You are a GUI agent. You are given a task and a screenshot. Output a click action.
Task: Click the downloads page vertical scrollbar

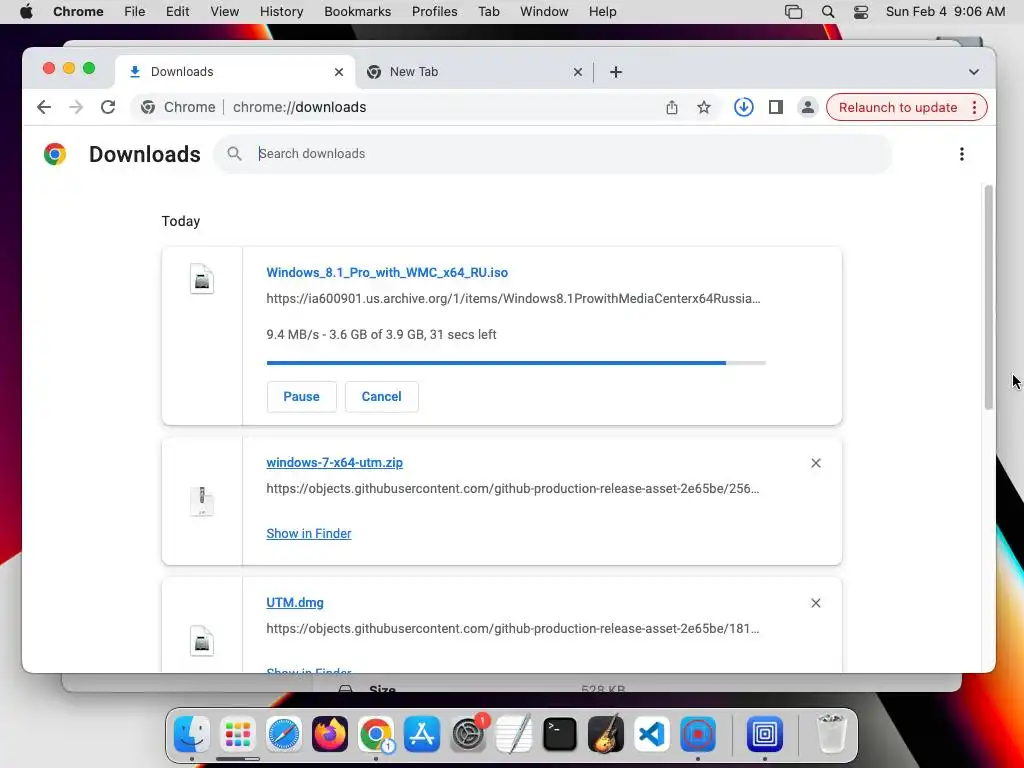989,298
